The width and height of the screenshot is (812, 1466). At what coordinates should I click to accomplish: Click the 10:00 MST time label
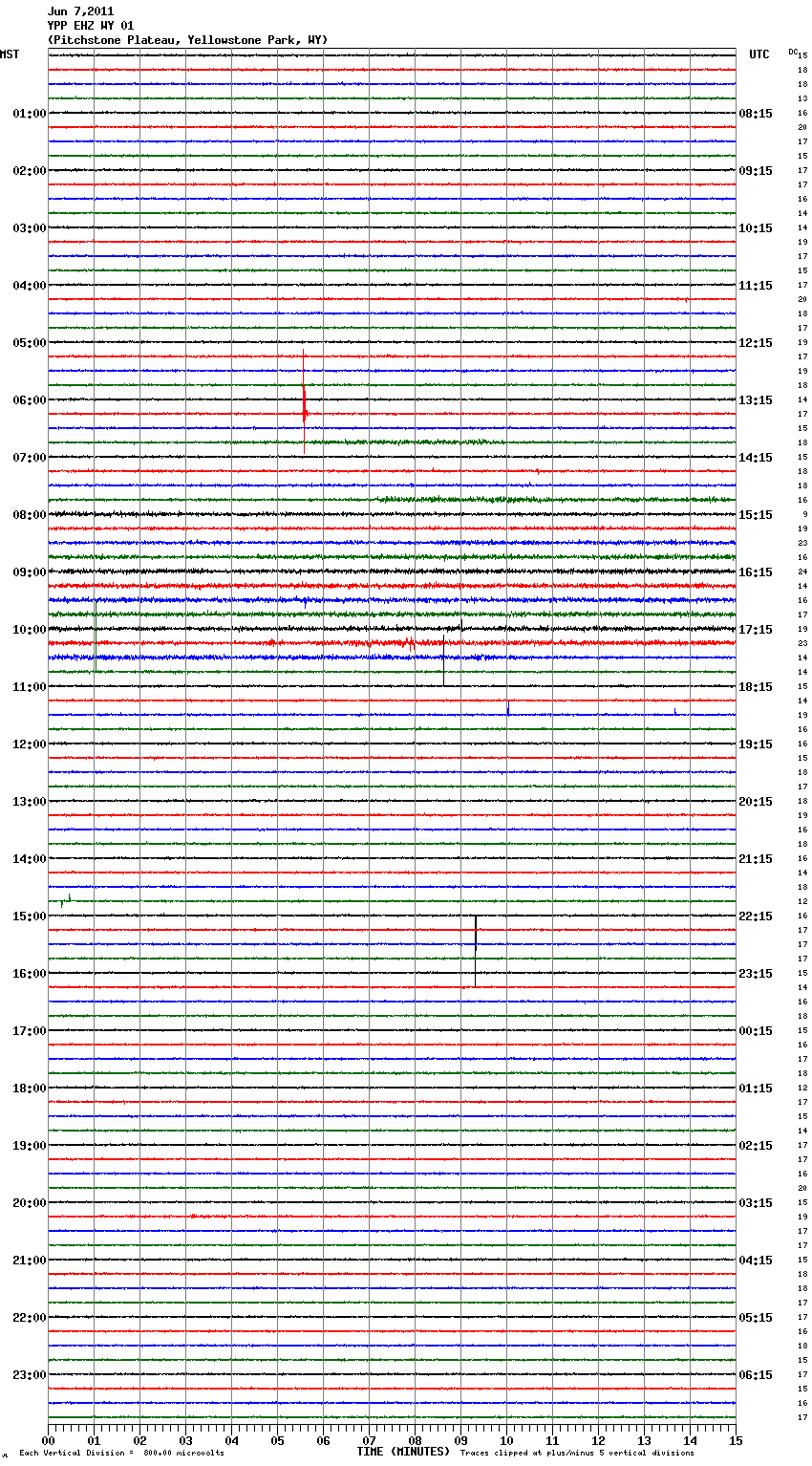[x=30, y=630]
